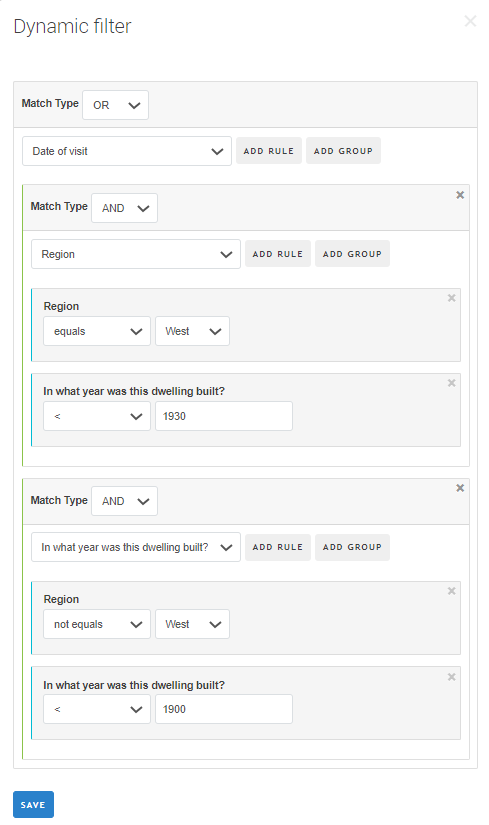489x825 pixels.
Task: Open the first group's AND match type dropdown
Action: pyautogui.click(x=124, y=208)
